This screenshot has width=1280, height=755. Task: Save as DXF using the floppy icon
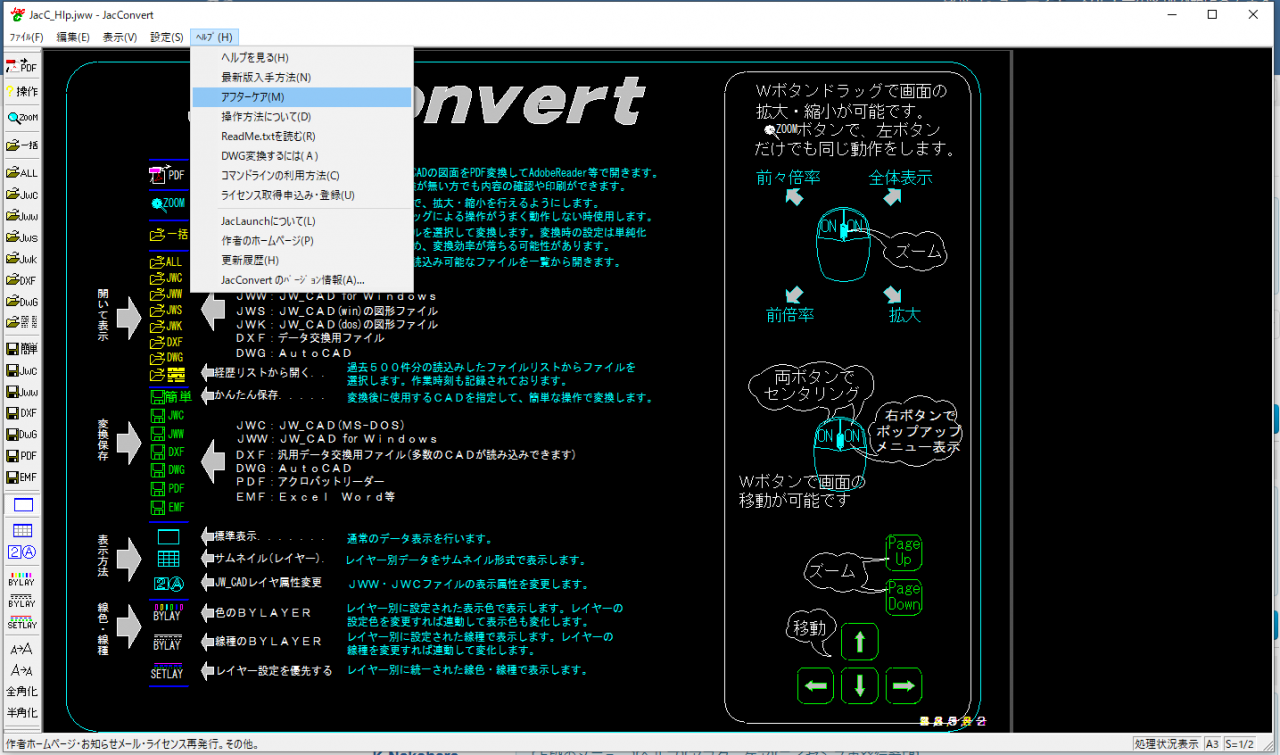tap(21, 412)
